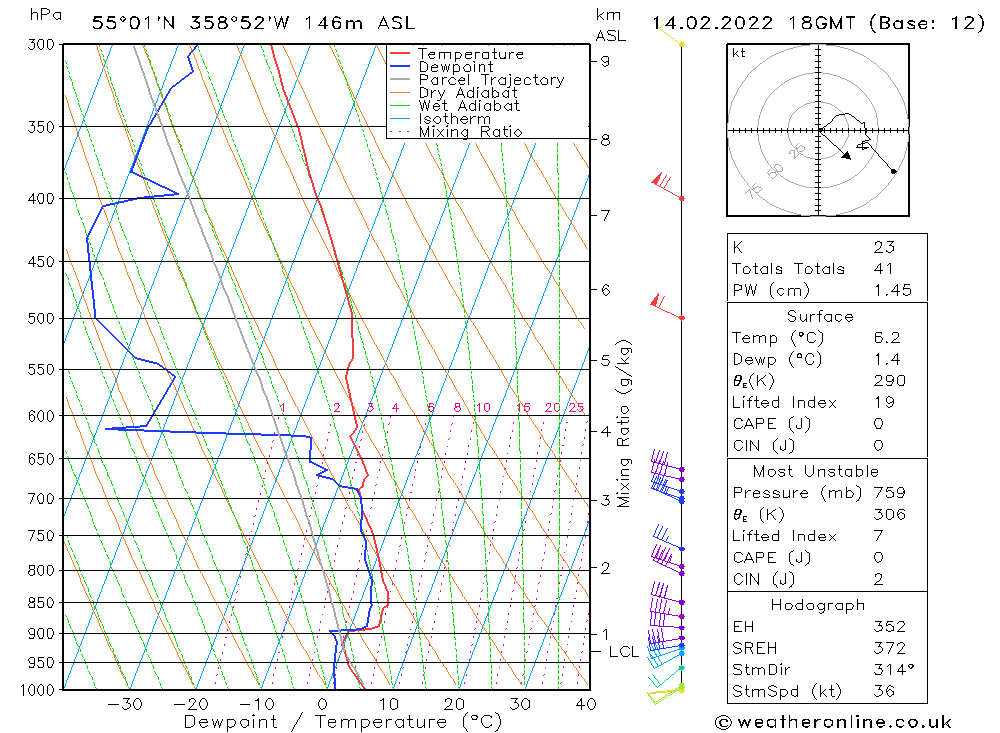The image size is (1000, 733).
Task: Click the StmDir value '314°'
Action: pos(893,670)
